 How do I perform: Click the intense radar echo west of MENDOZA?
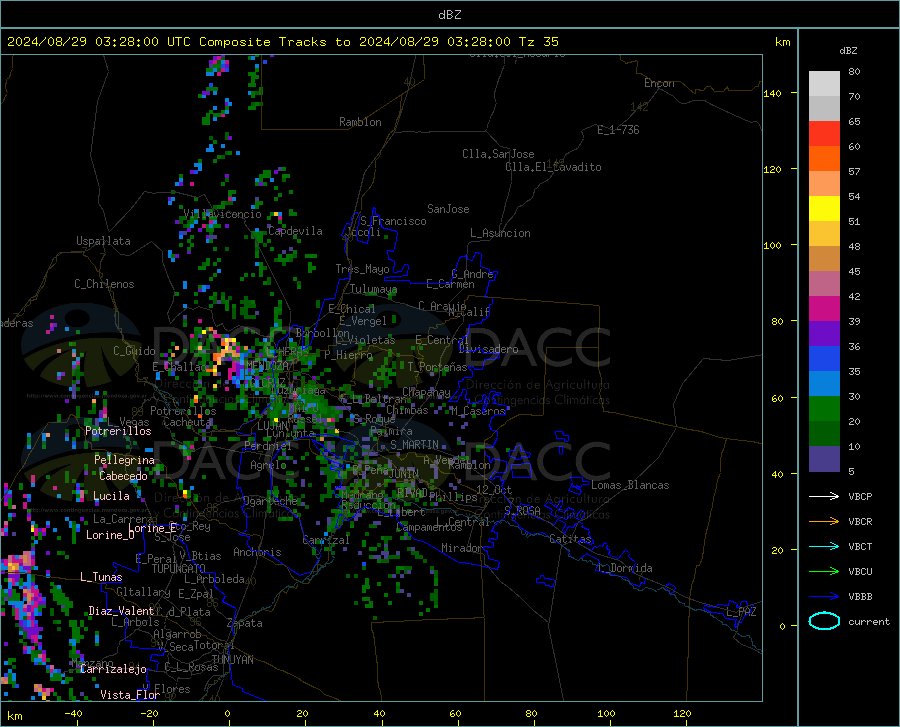pos(228,356)
